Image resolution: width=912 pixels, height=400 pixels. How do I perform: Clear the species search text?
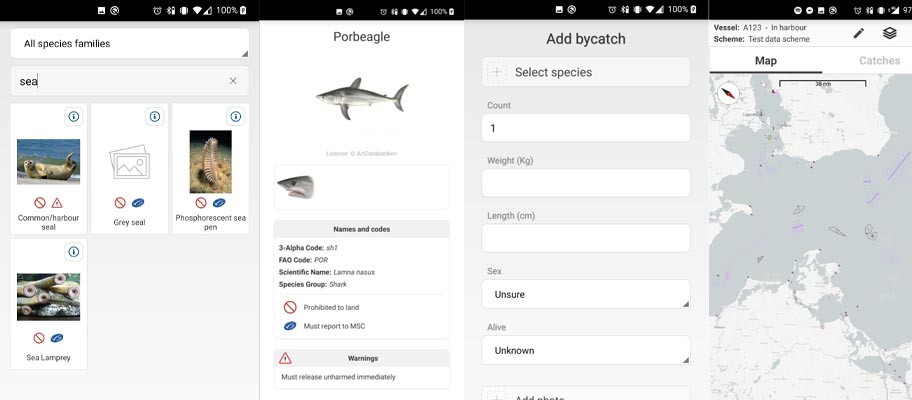pos(233,81)
